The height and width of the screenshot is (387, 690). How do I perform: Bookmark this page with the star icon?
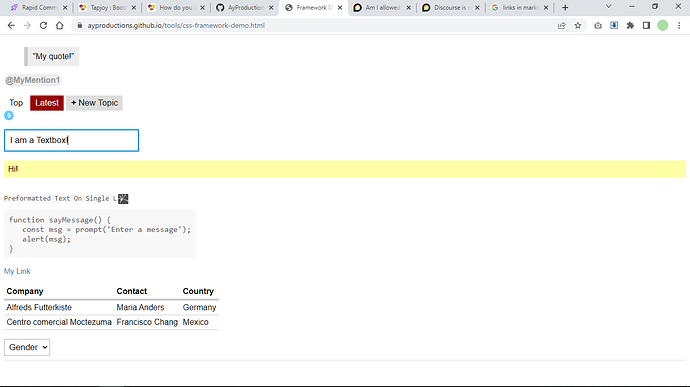(x=578, y=26)
